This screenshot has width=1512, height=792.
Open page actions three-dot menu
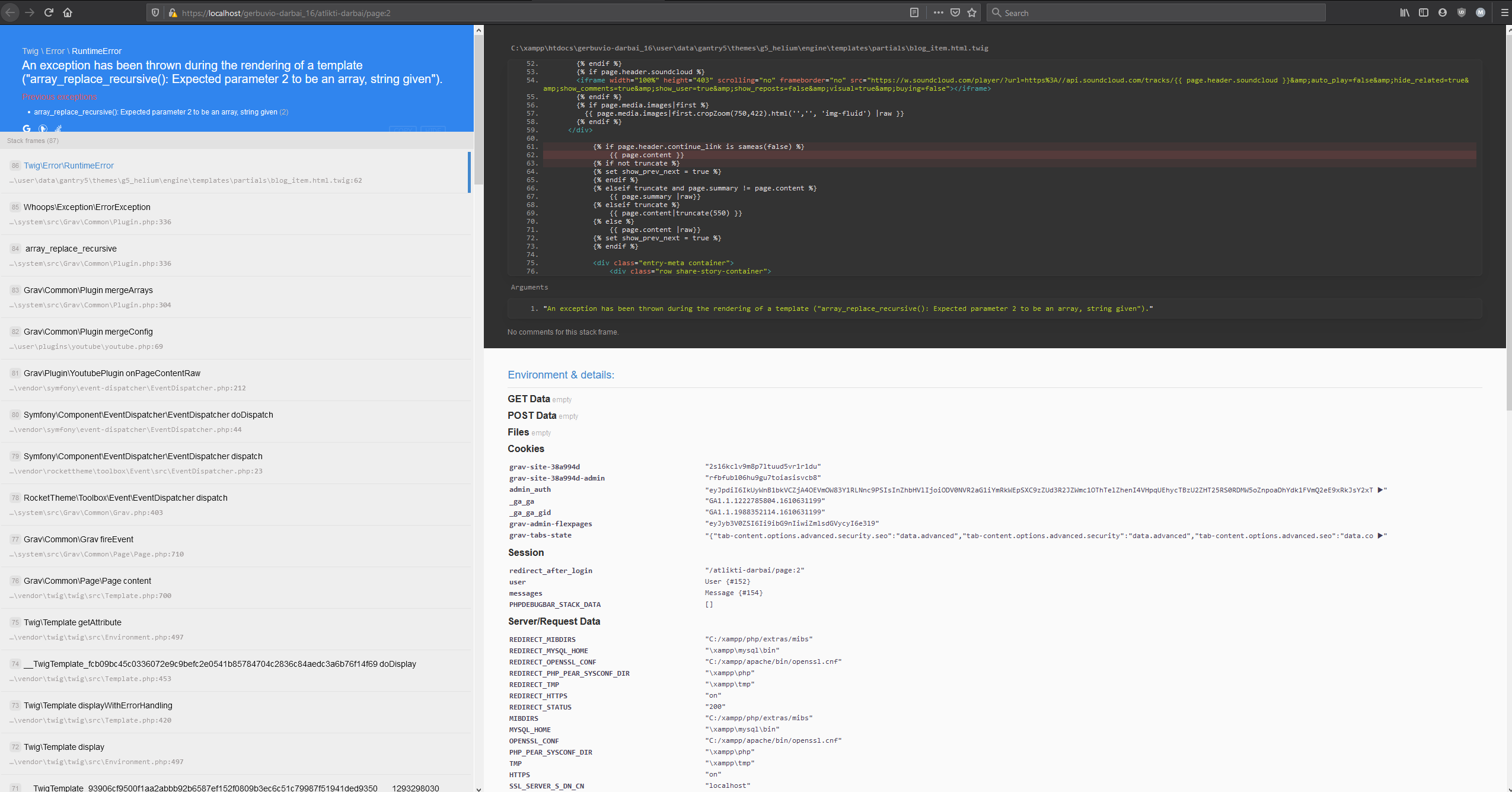938,12
